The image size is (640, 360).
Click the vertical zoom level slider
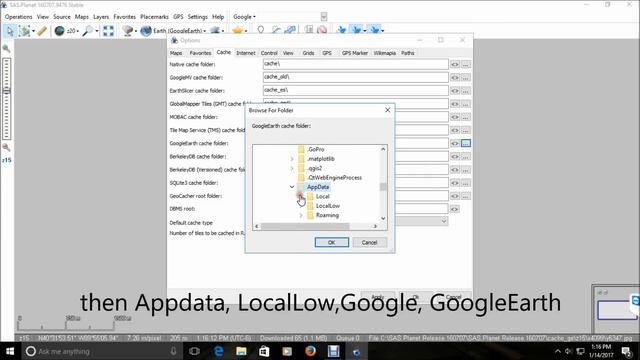[7, 99]
